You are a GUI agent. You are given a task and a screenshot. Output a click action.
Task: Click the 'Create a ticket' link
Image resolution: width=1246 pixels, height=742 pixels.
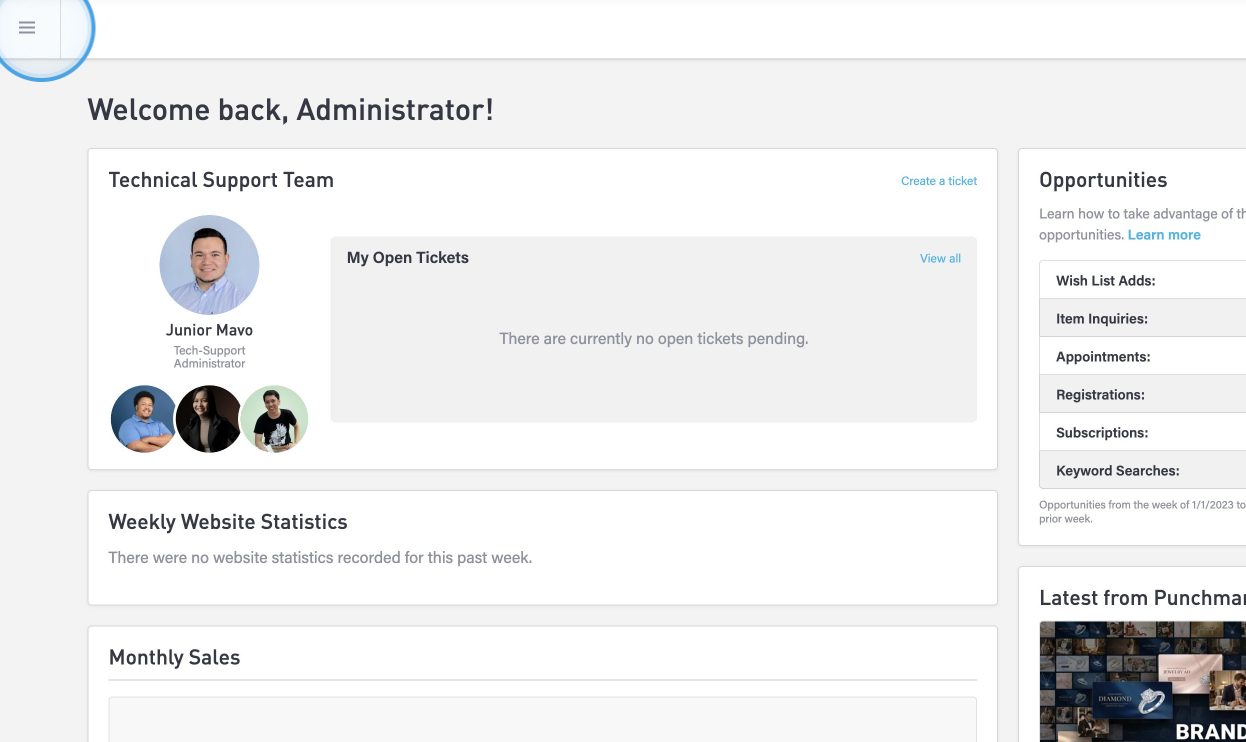click(x=938, y=181)
